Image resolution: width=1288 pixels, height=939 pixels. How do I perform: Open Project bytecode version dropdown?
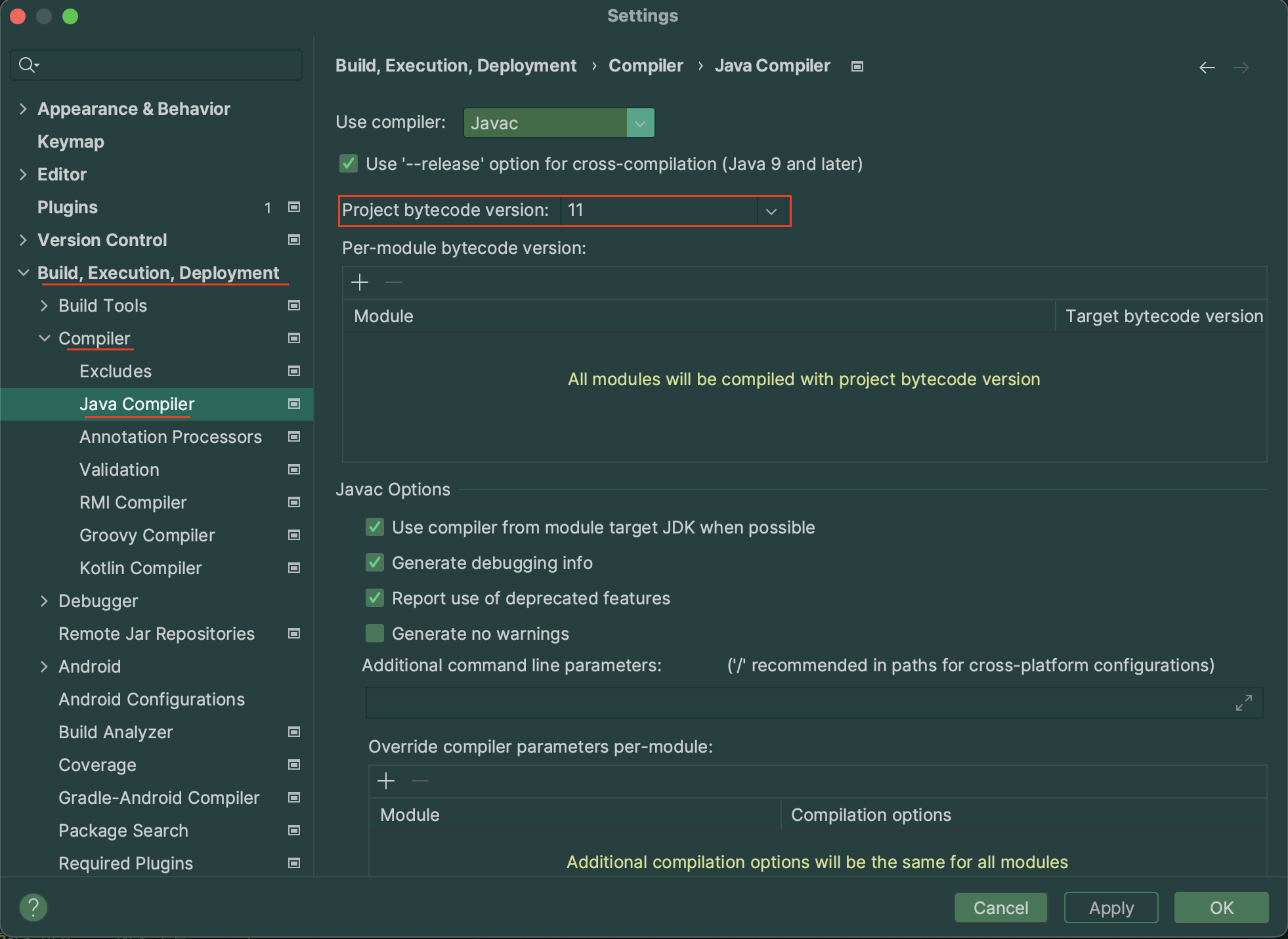(771, 211)
